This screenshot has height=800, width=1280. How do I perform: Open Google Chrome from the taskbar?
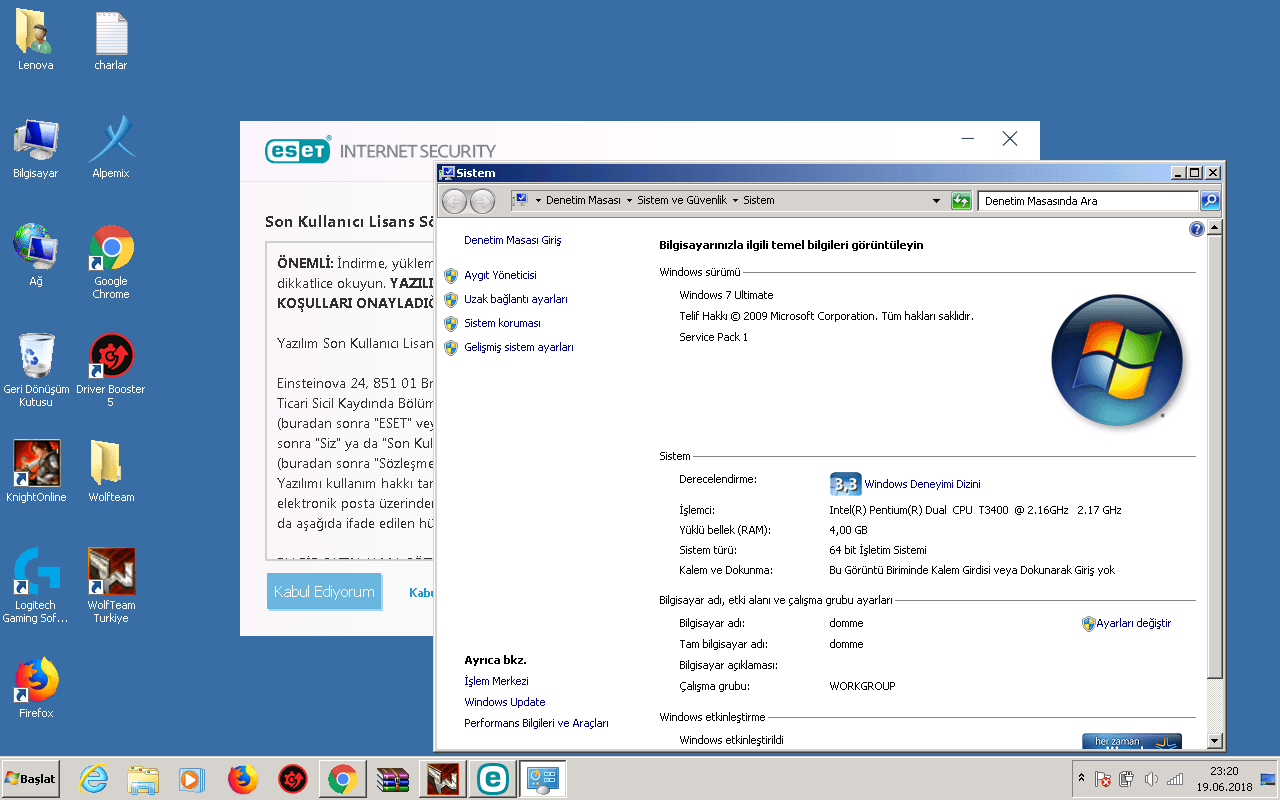pos(342,778)
